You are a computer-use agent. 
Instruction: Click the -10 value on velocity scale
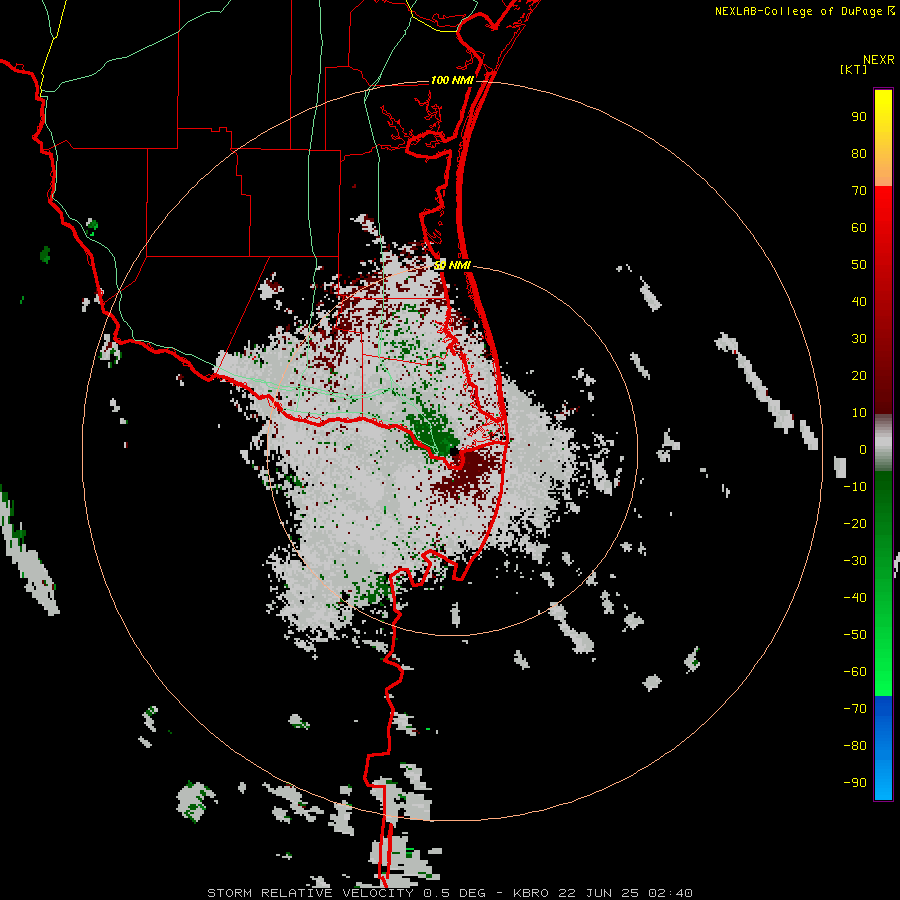tap(855, 487)
